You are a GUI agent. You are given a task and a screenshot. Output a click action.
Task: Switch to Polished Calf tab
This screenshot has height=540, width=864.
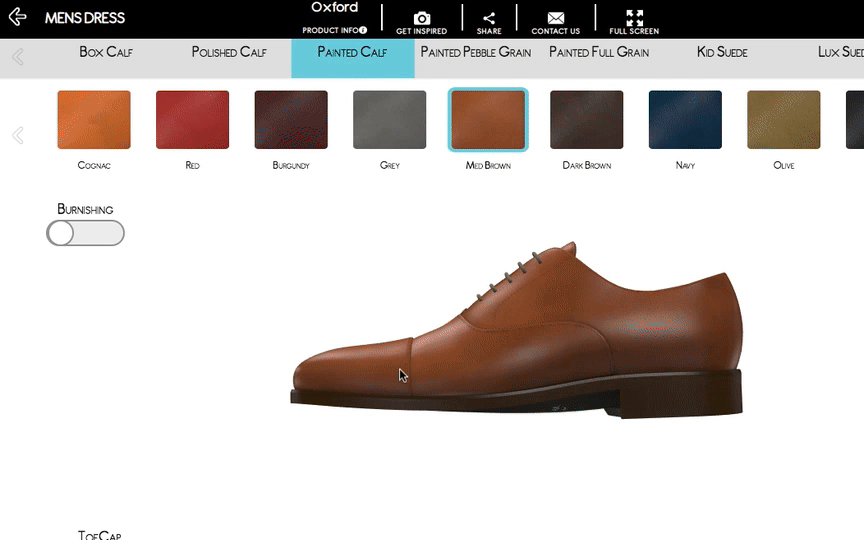click(x=229, y=52)
